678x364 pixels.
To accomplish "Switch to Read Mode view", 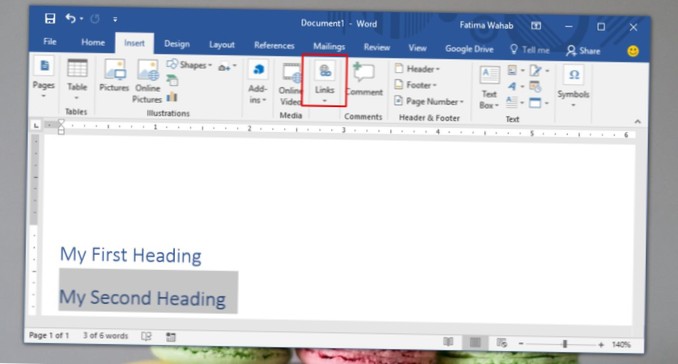I will click(448, 342).
